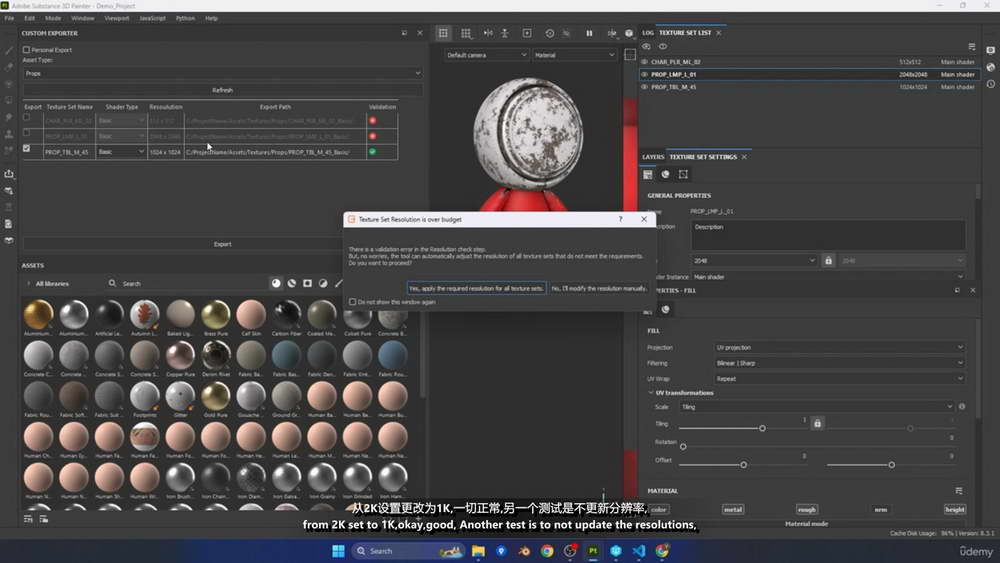Uncheck export box for PROP_TBL_M_45 row

click(x=26, y=148)
